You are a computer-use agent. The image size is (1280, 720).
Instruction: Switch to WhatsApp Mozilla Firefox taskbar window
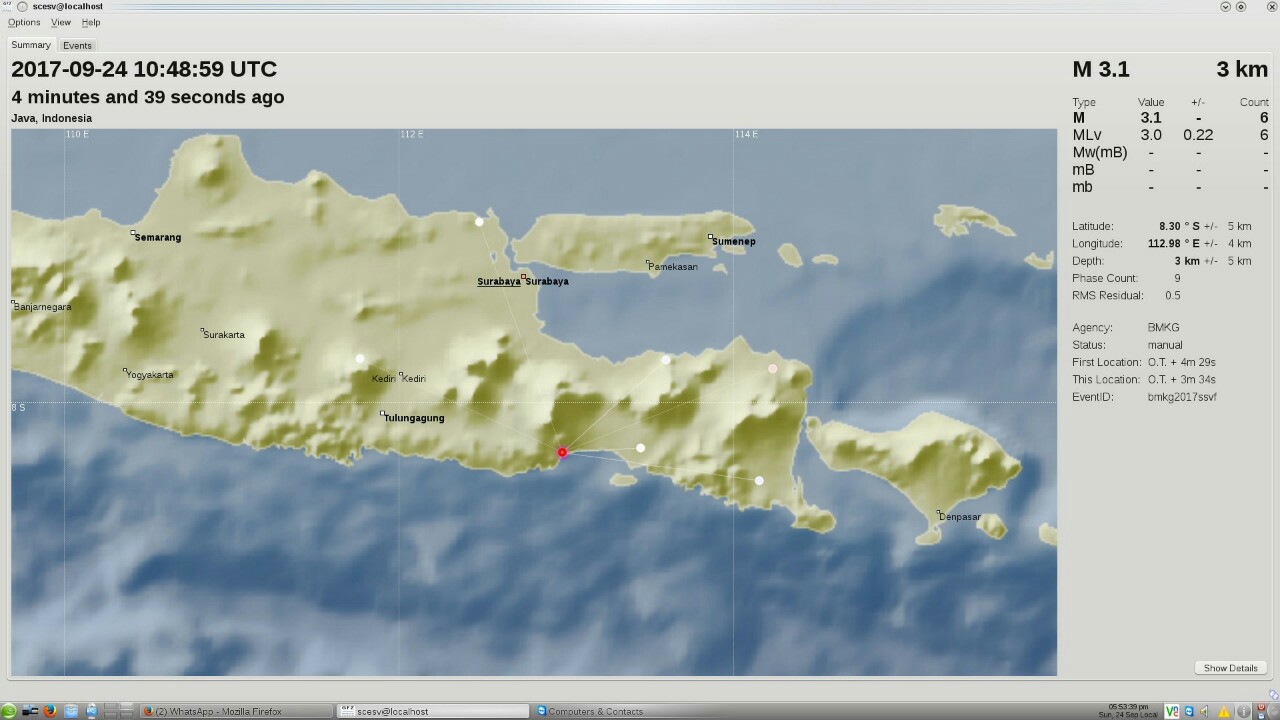click(236, 711)
